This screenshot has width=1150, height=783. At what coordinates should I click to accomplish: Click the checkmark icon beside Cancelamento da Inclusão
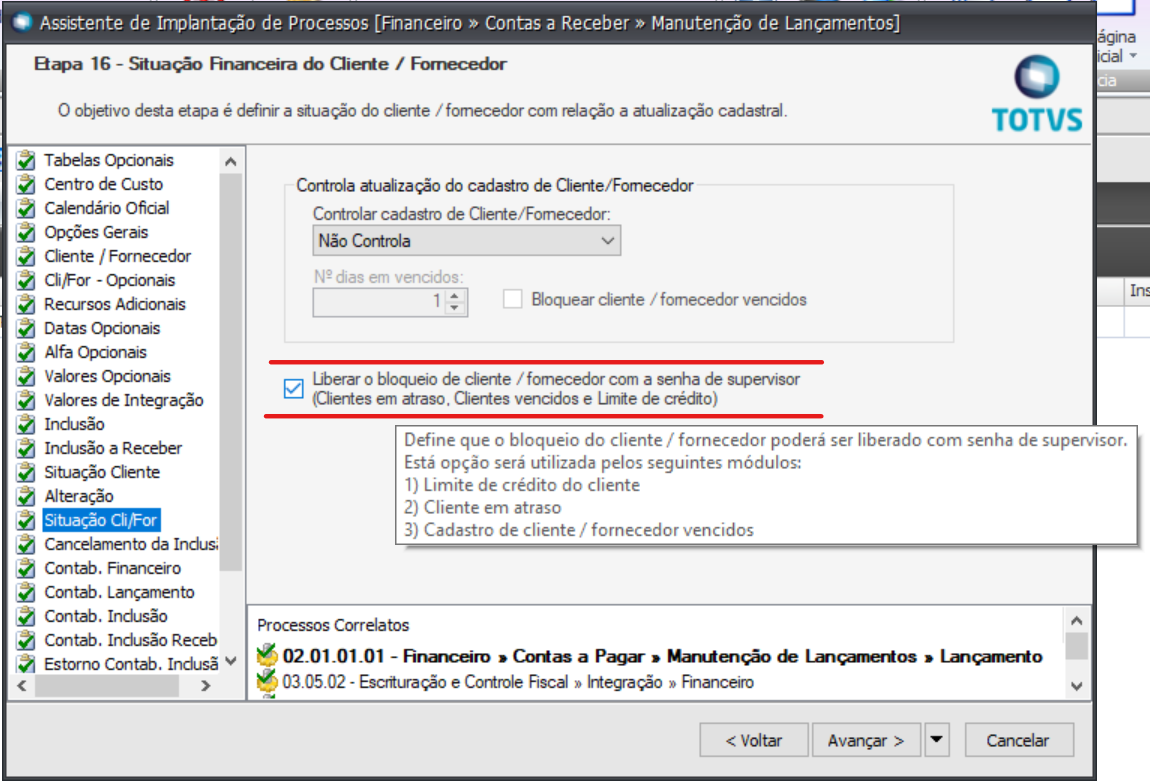coord(26,544)
